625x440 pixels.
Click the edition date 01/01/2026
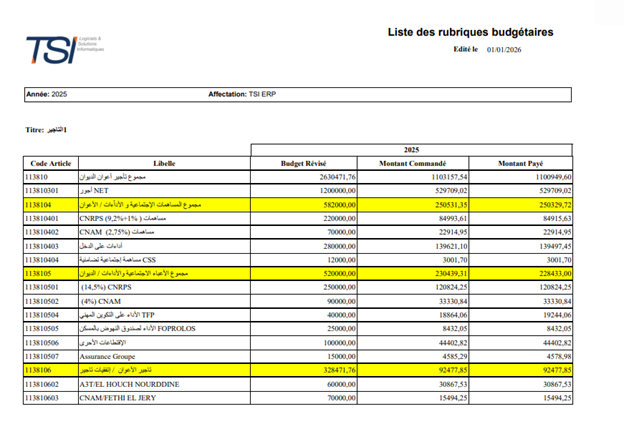[504, 50]
